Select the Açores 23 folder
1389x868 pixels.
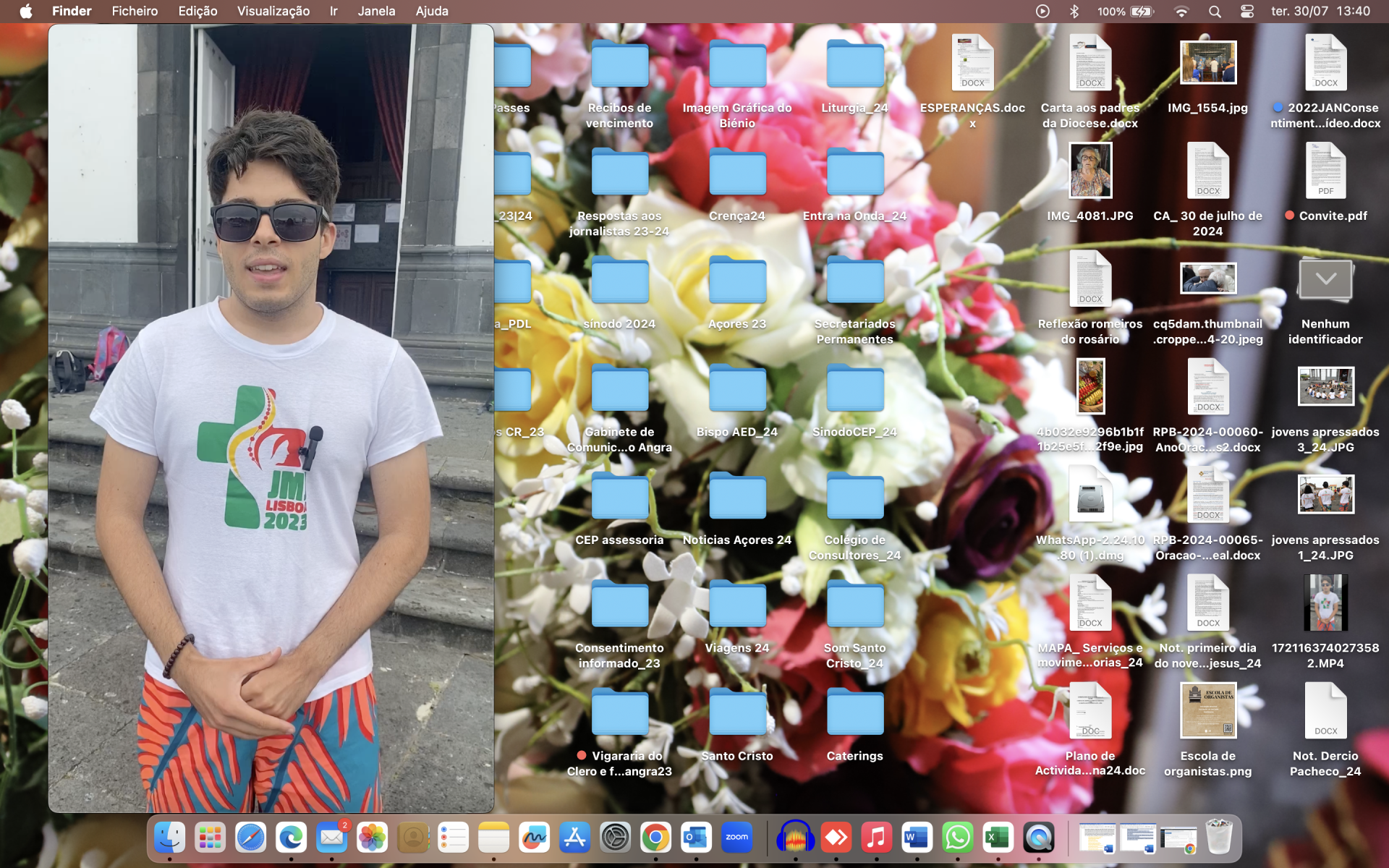coord(737,279)
